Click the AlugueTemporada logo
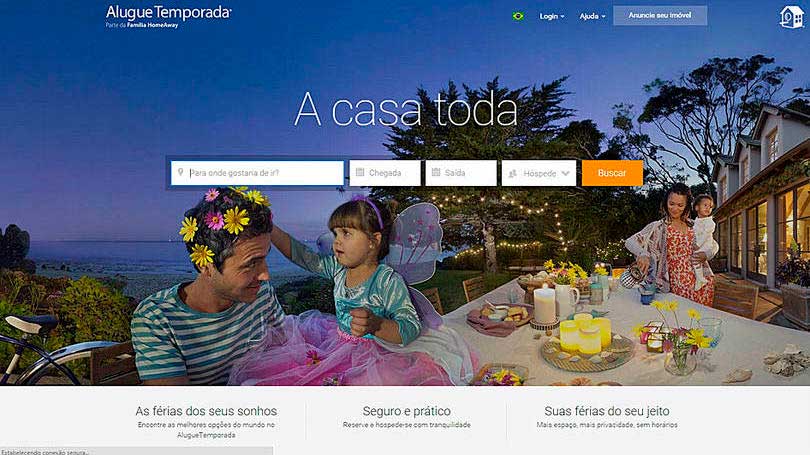Viewport: 810px width, 455px height. [x=168, y=12]
